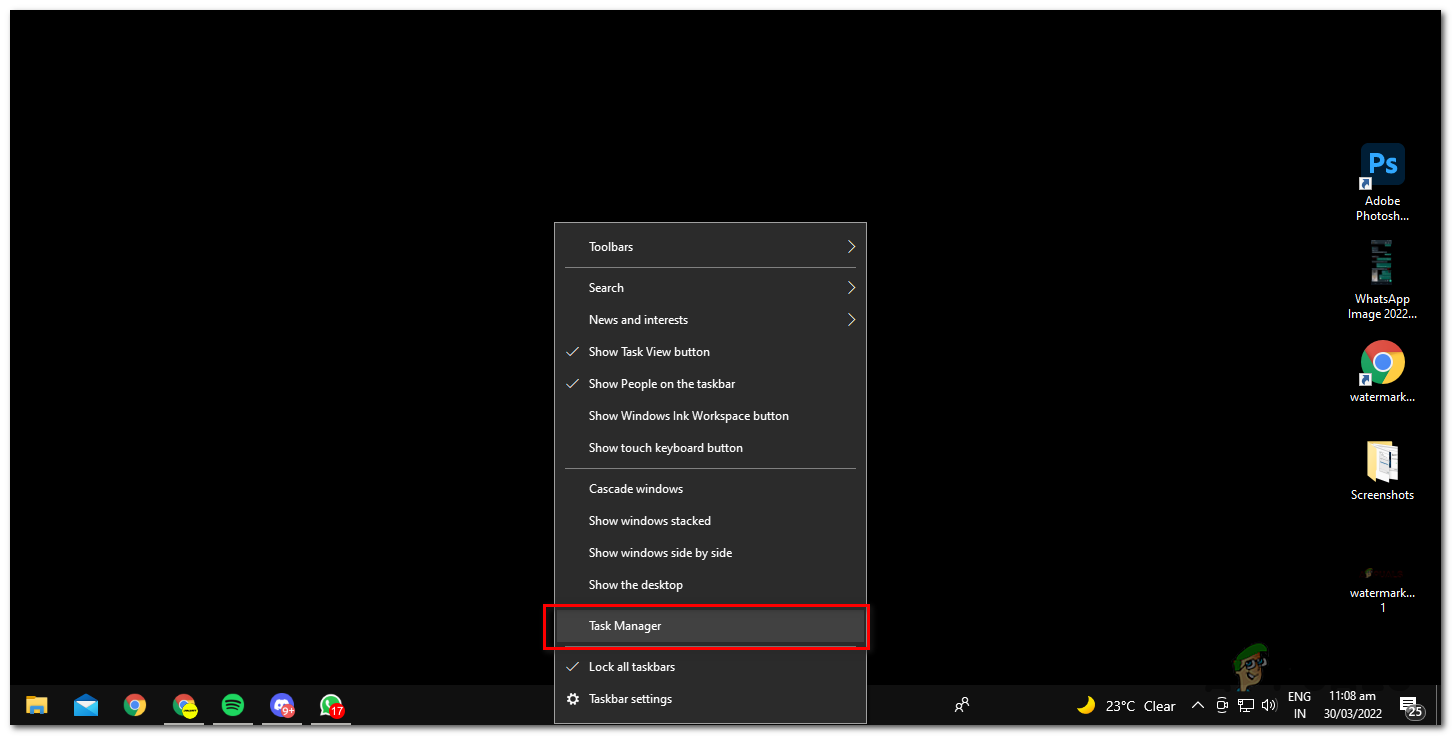This screenshot has width=1452, height=736.
Task: Choose Cascade windows from the menu
Action: click(636, 488)
